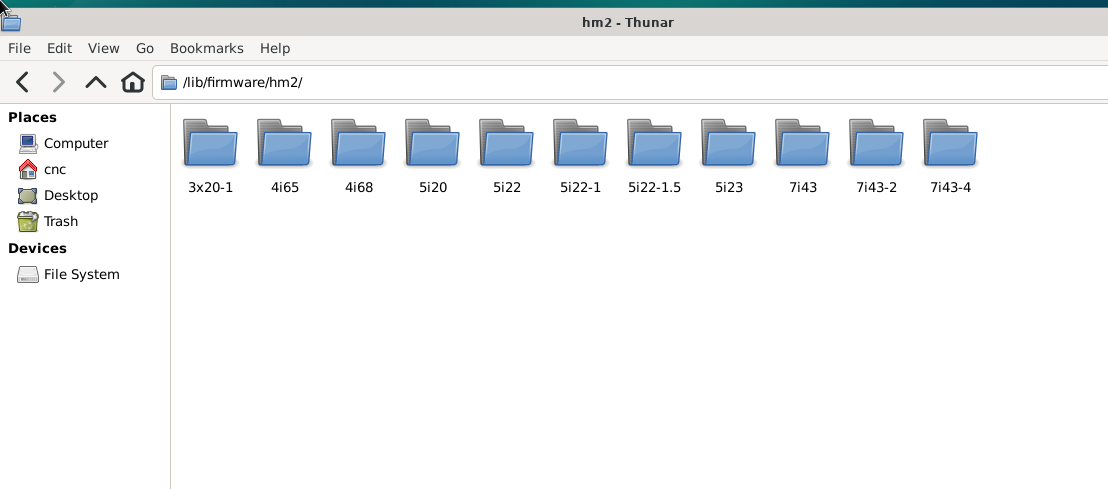The height and width of the screenshot is (489, 1108).
Task: Go up to the parent folder
Action: pos(95,82)
